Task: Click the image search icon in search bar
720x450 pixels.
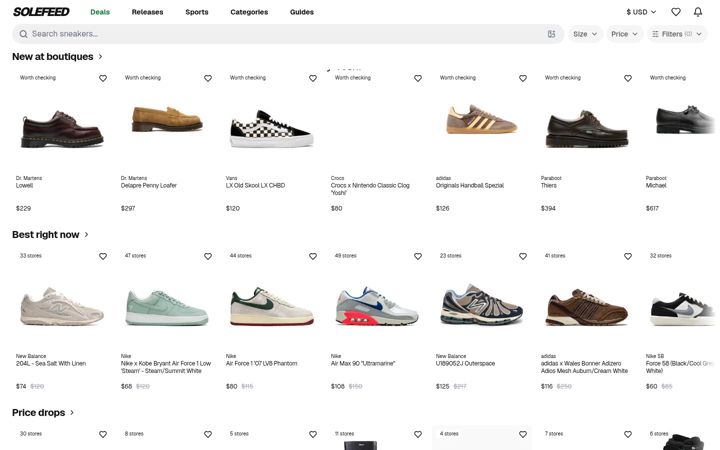Action: click(x=551, y=34)
